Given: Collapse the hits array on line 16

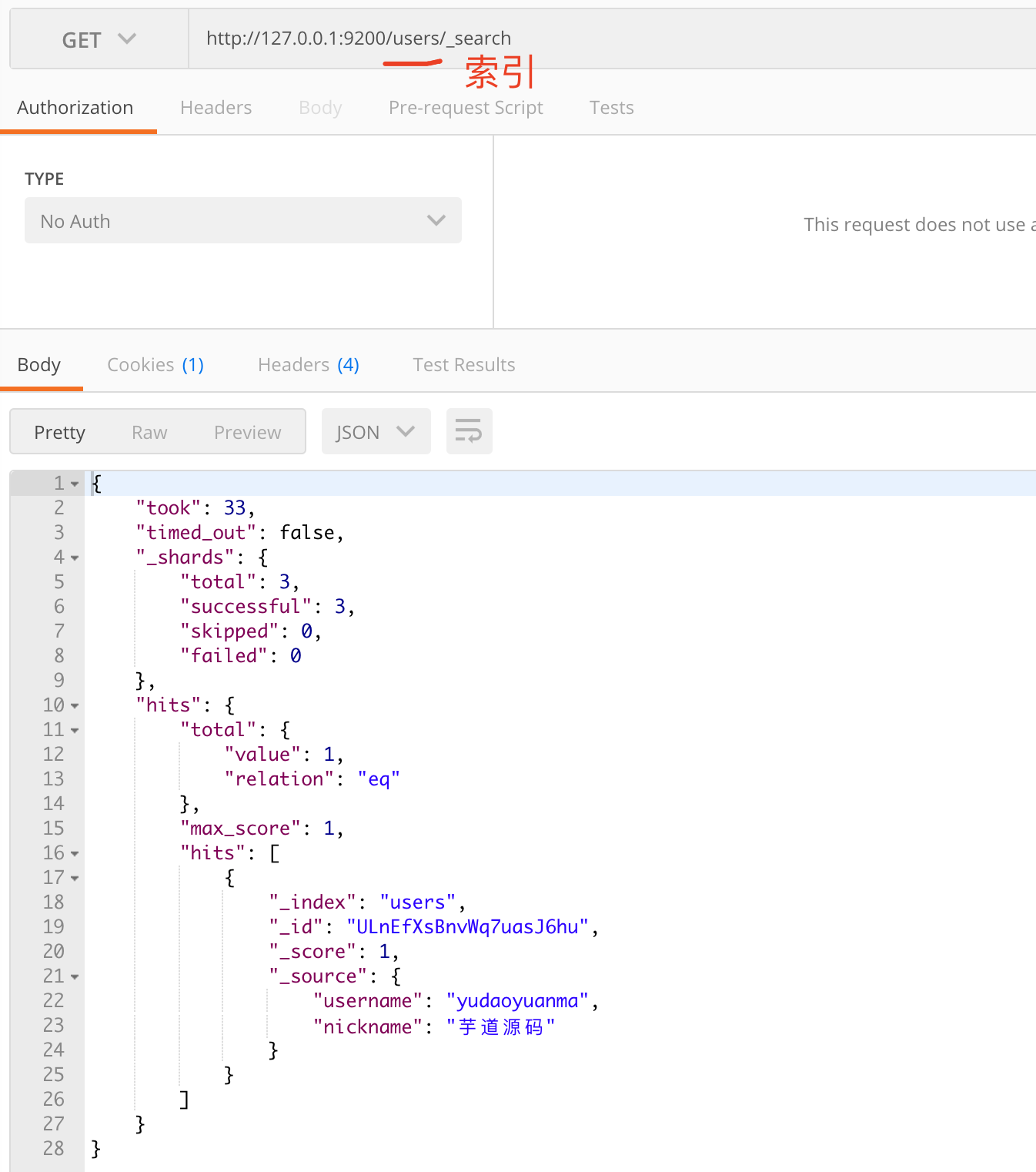Looking at the screenshot, I should (x=75, y=854).
